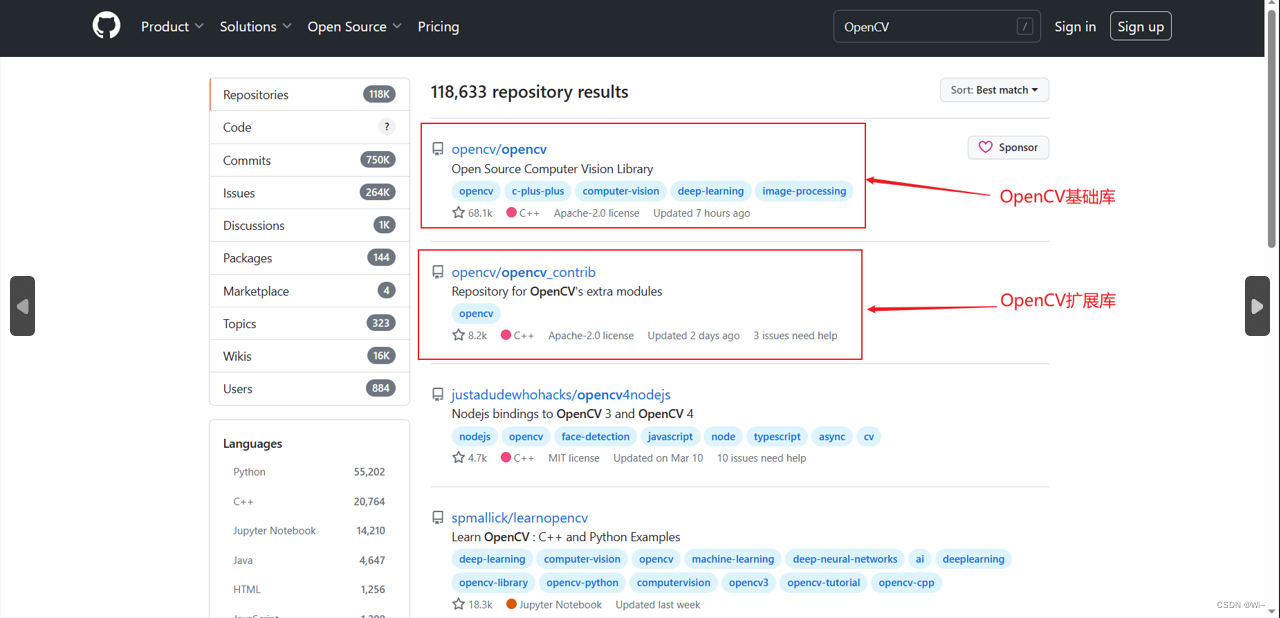Click the heart Sponsor button
The image size is (1280, 618).
[x=1008, y=147]
